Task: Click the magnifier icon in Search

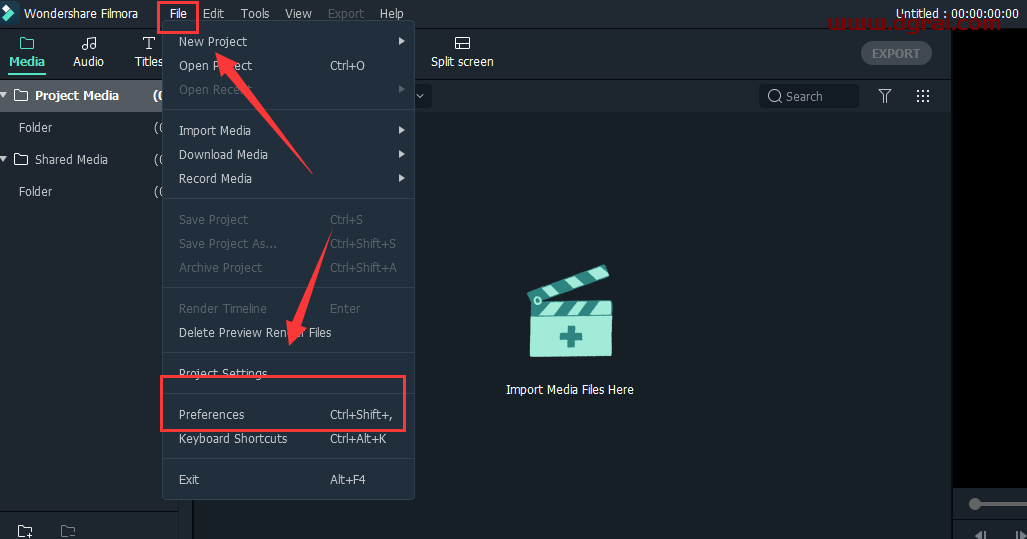Action: point(774,96)
